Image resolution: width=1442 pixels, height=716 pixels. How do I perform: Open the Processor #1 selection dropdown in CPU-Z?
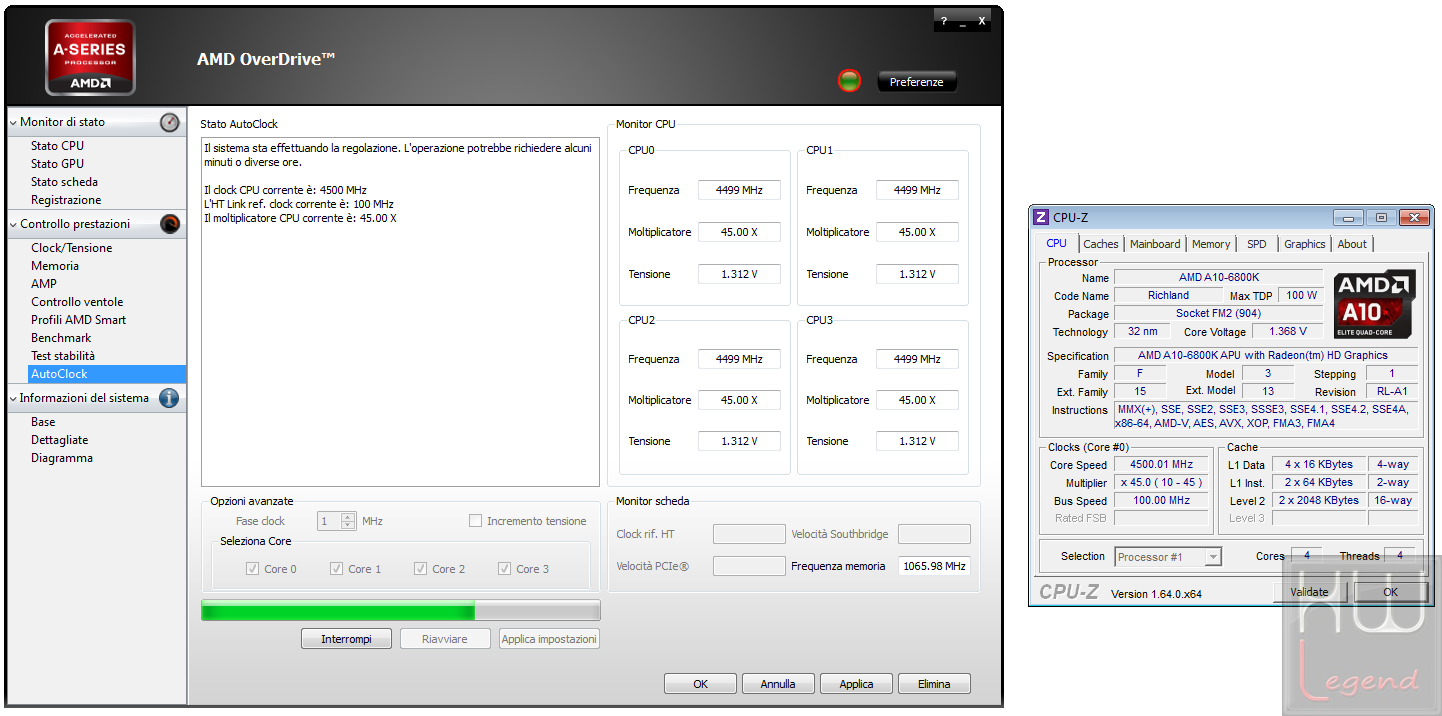pyautogui.click(x=1168, y=557)
